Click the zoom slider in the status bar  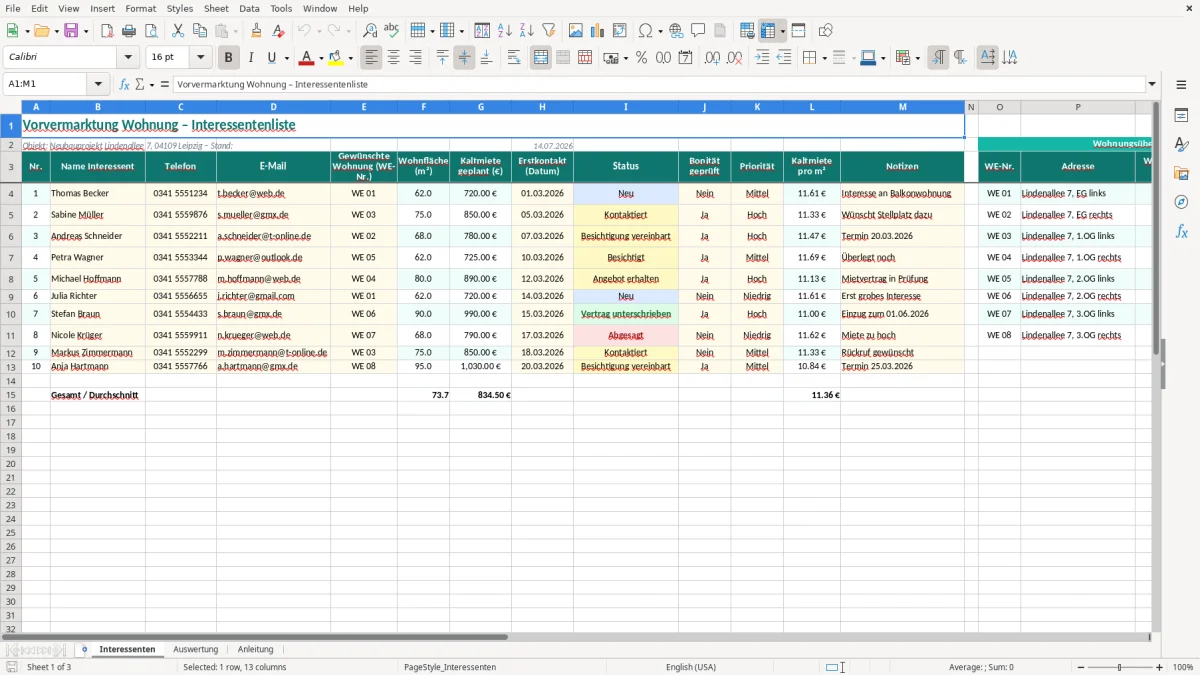click(x=1119, y=667)
